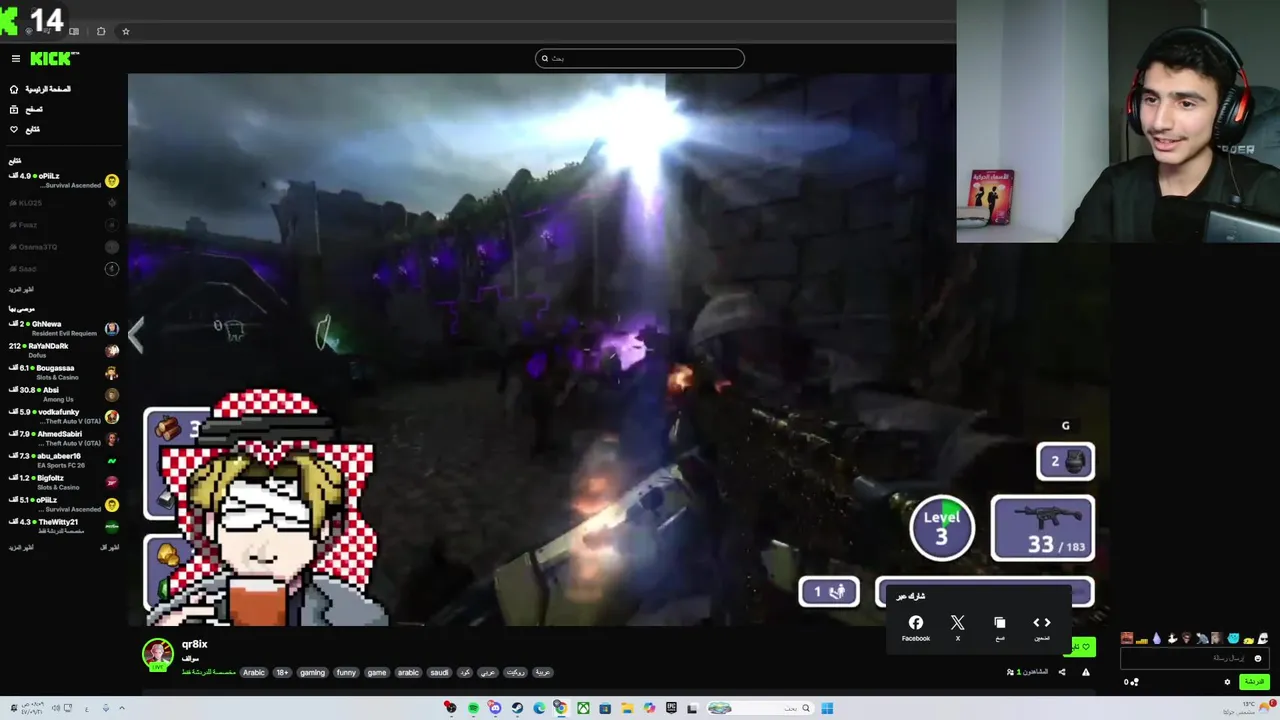
Task: Open weather widget showing 13°C
Action: pyautogui.click(x=1250, y=708)
